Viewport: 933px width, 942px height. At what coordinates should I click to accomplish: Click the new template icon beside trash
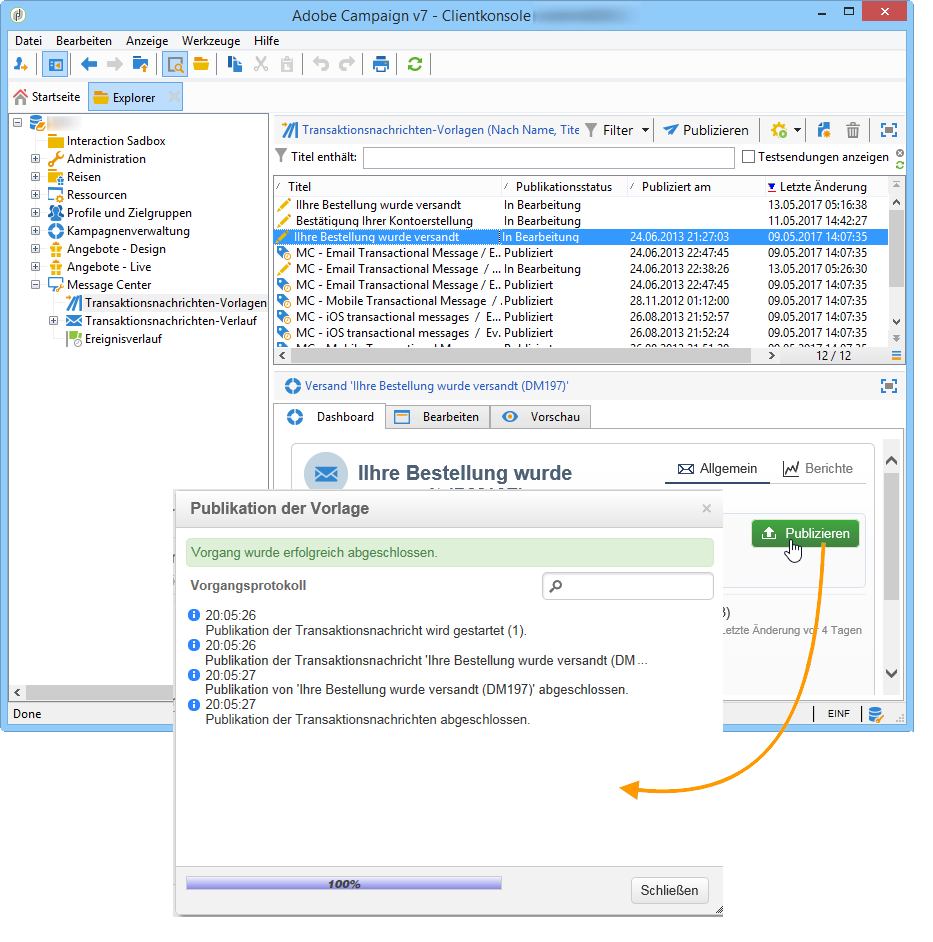[824, 130]
